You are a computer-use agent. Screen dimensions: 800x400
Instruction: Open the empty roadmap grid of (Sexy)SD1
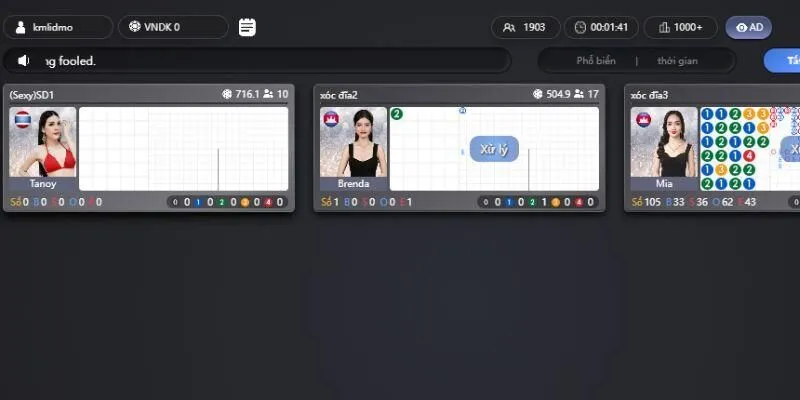coord(184,148)
